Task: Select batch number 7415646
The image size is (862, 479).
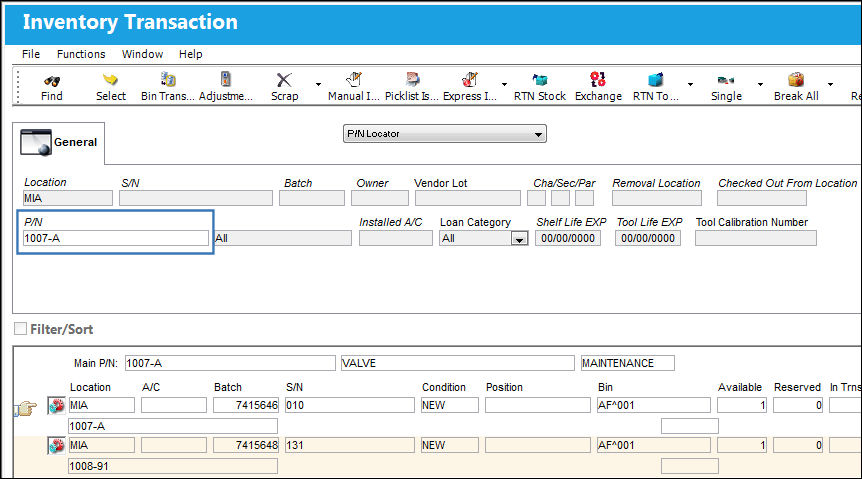Action: click(246, 405)
